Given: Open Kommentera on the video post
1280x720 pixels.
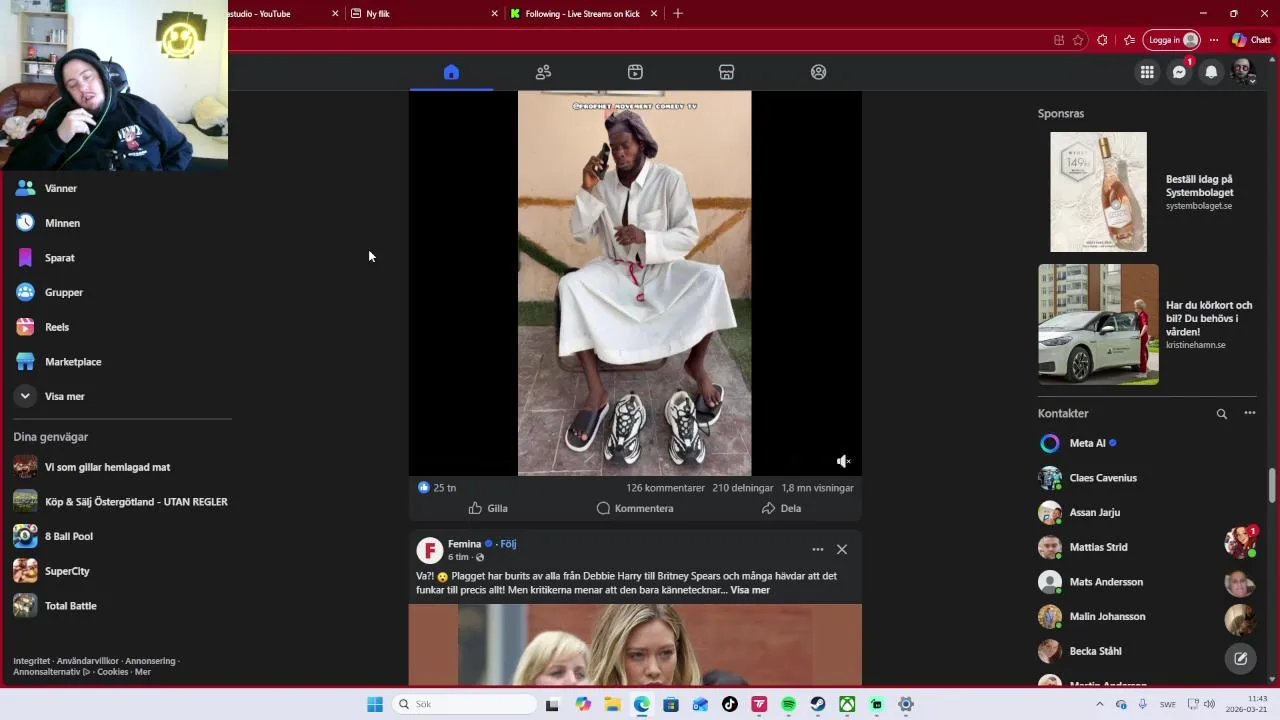Looking at the screenshot, I should coord(635,508).
